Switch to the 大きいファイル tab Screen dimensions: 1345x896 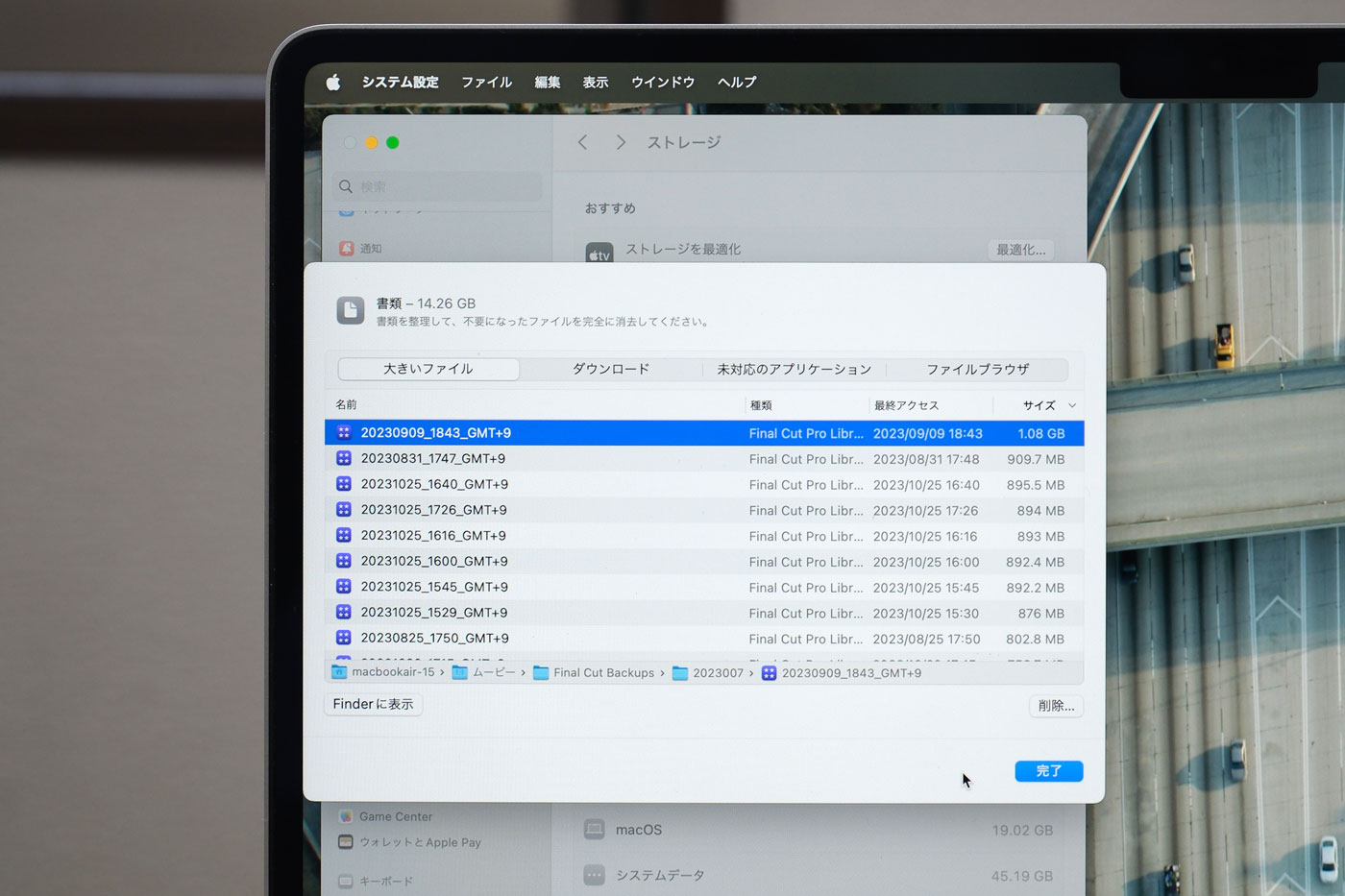(x=428, y=369)
